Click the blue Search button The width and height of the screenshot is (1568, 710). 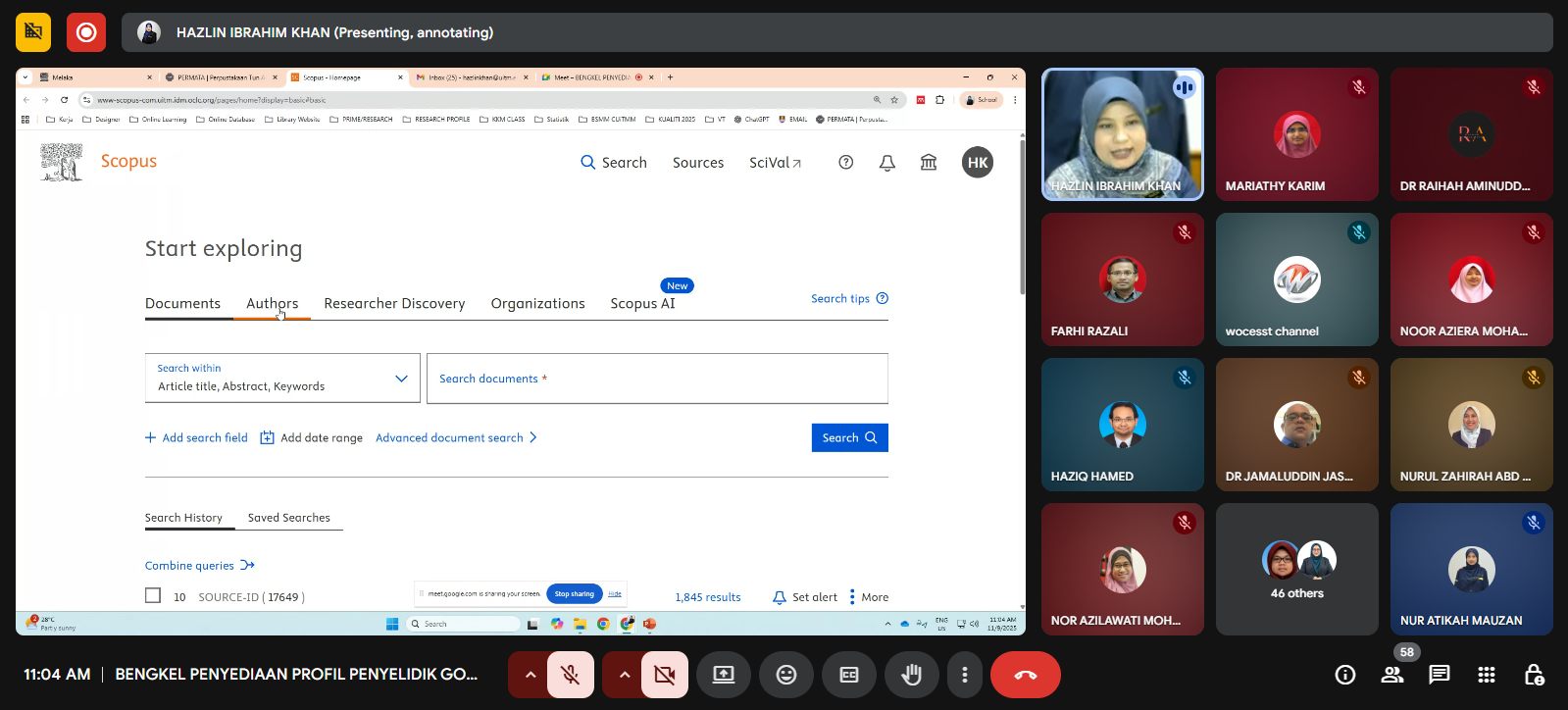point(849,437)
